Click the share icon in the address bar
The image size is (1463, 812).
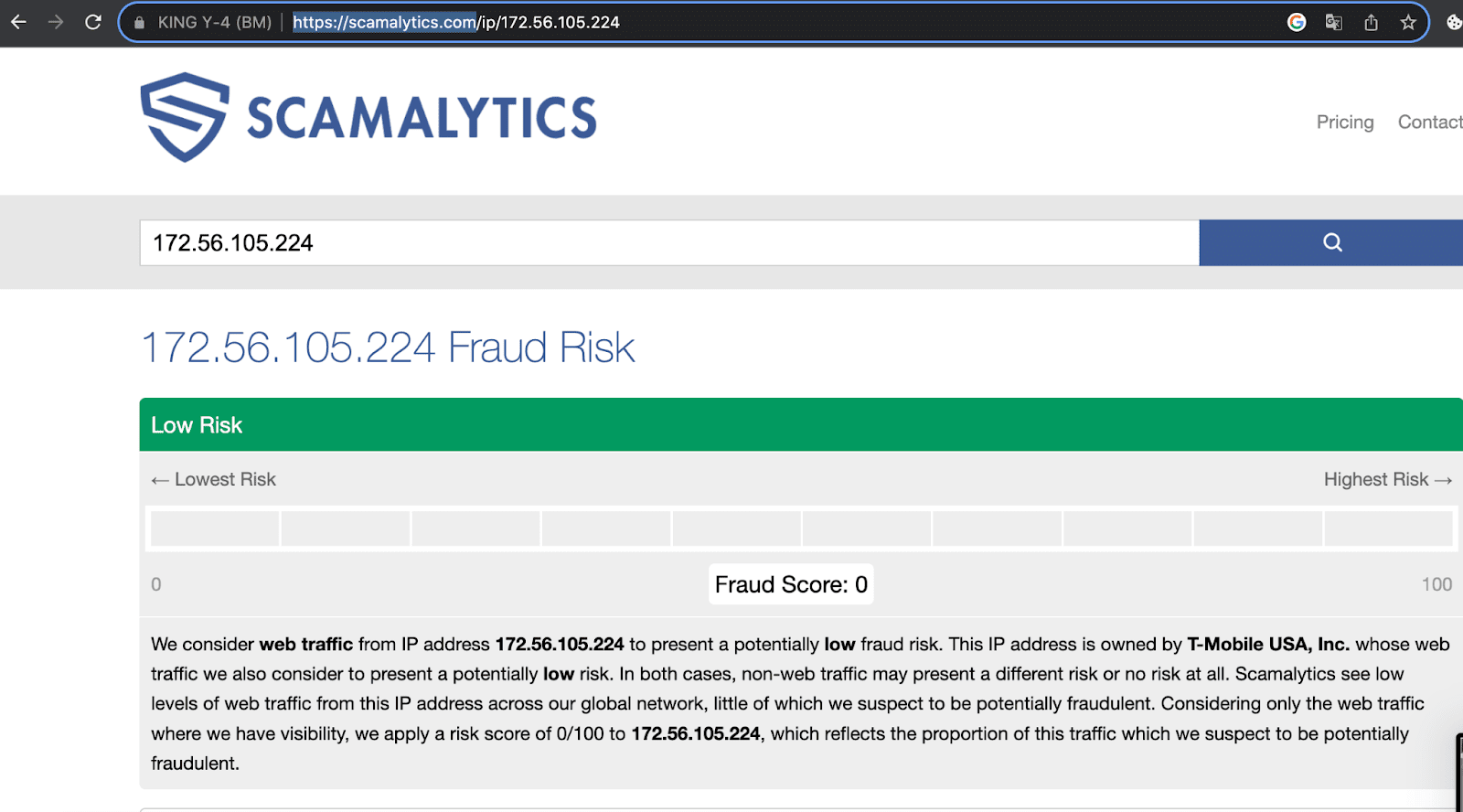pos(1371,22)
